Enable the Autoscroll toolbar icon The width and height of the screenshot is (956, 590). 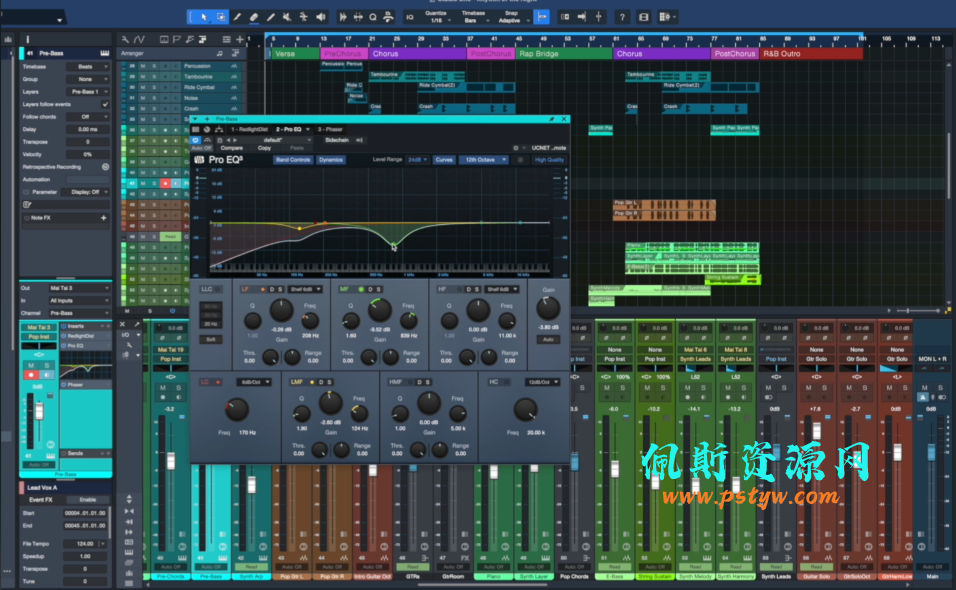[582, 17]
